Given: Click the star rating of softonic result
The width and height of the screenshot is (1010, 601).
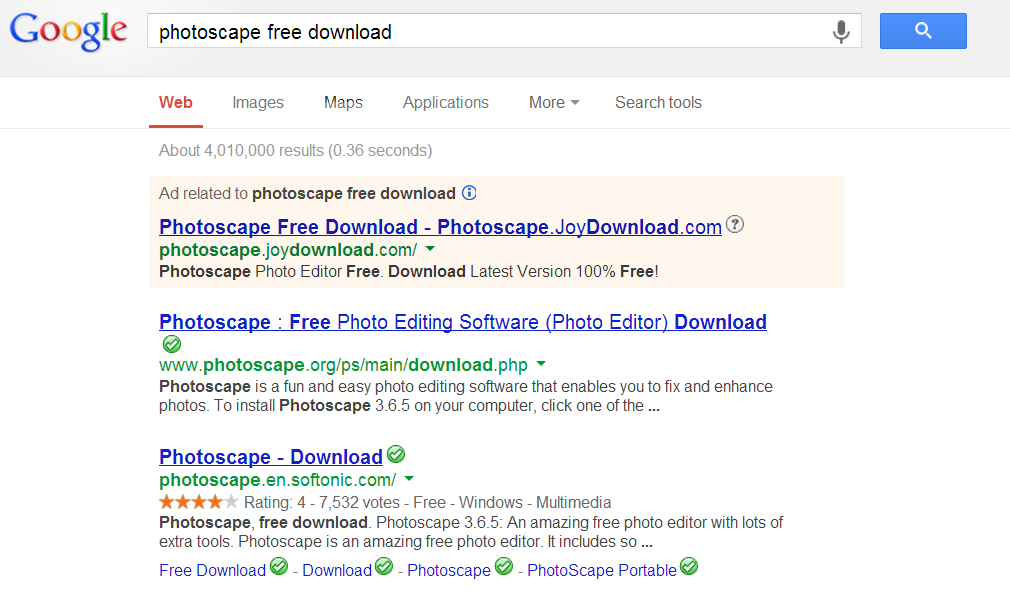Looking at the screenshot, I should coord(198,502).
